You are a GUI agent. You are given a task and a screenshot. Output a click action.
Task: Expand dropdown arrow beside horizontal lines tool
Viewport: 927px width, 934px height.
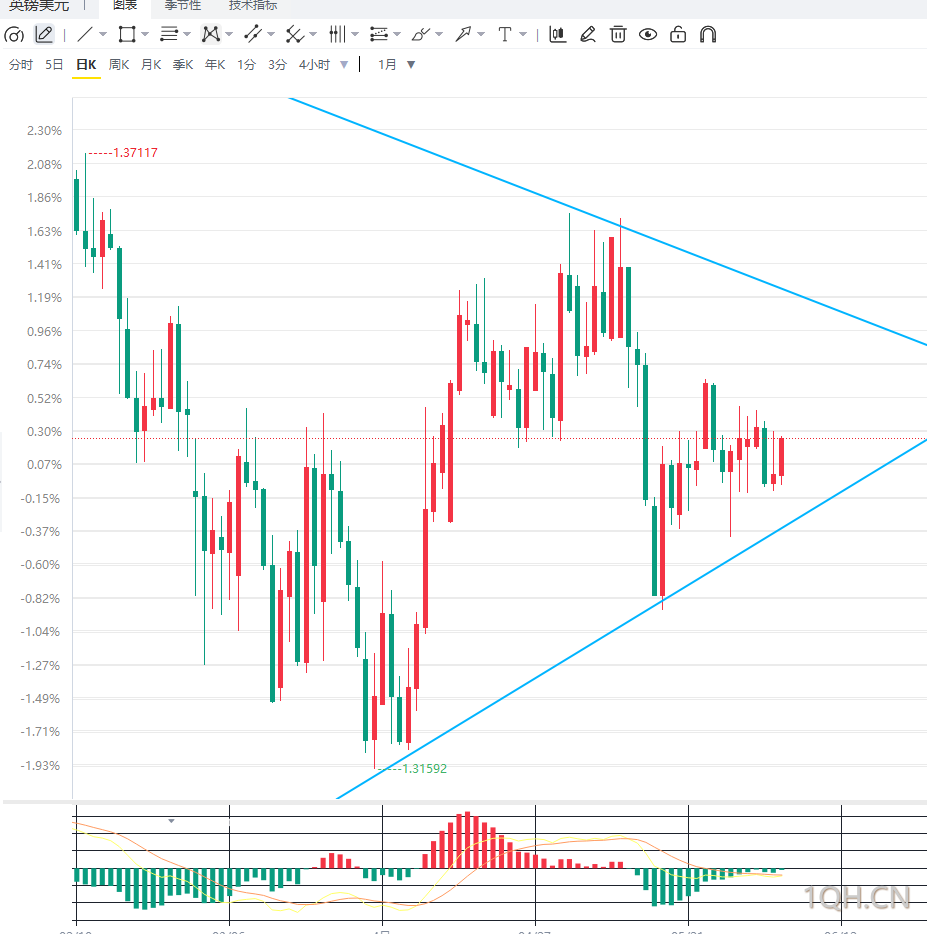[x=186, y=35]
